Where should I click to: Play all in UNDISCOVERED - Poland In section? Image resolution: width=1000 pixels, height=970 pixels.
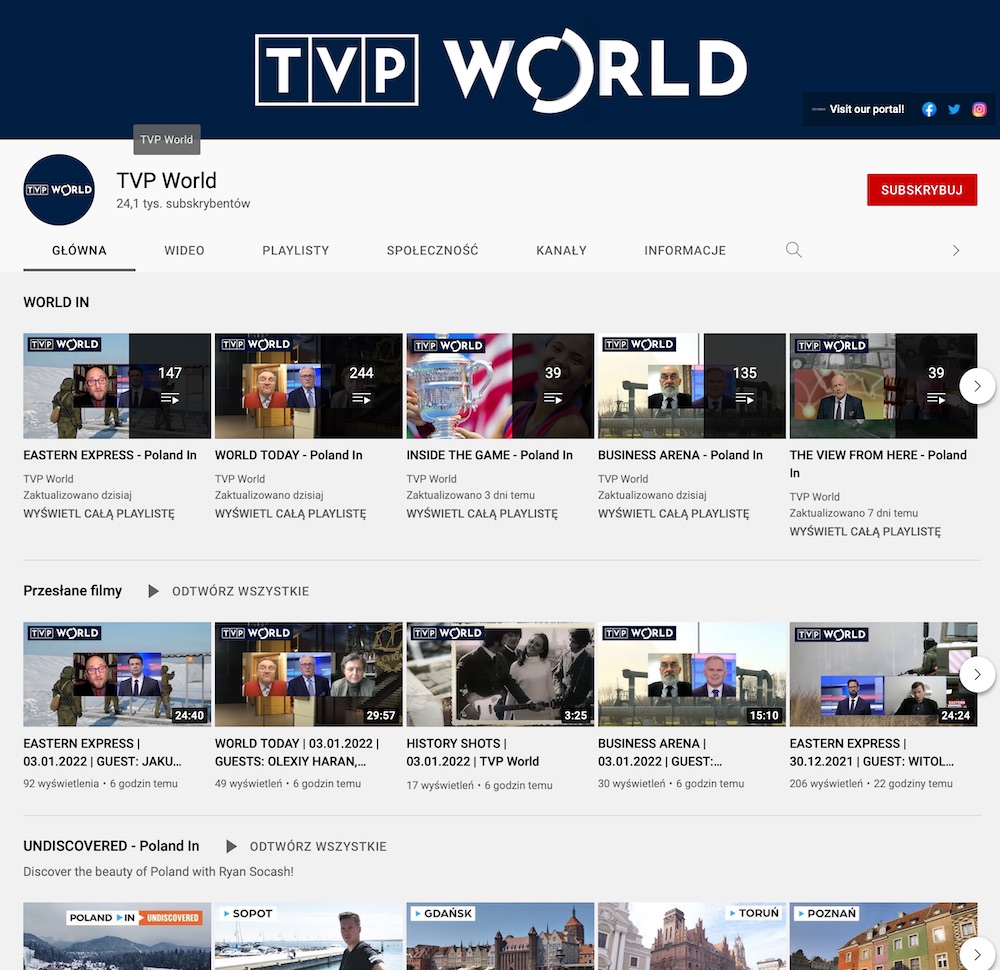pos(306,846)
